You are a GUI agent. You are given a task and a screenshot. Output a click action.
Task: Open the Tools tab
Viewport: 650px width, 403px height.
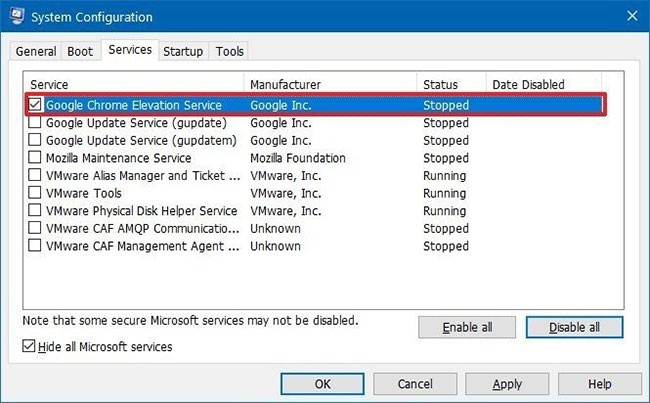229,51
